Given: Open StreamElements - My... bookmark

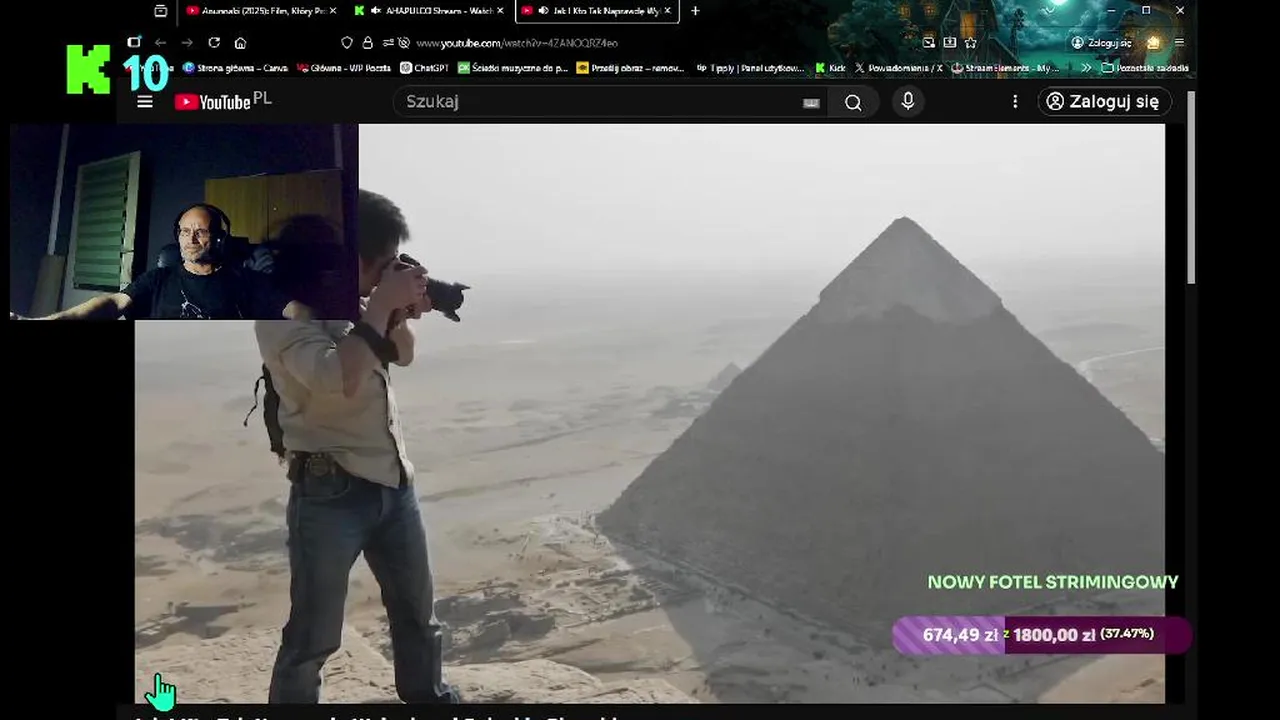Looking at the screenshot, I should (1005, 68).
